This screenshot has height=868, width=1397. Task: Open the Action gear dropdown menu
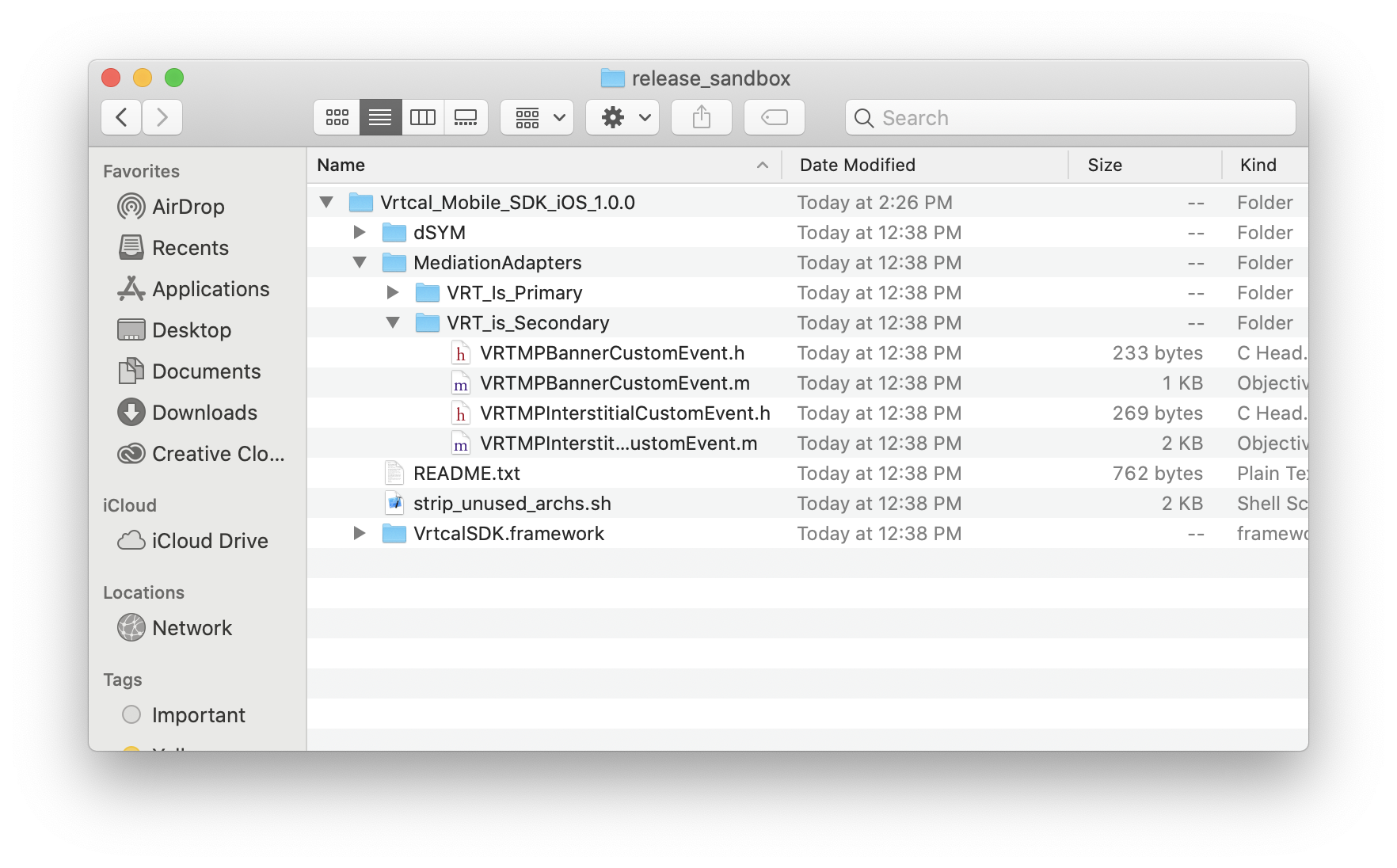pos(622,118)
